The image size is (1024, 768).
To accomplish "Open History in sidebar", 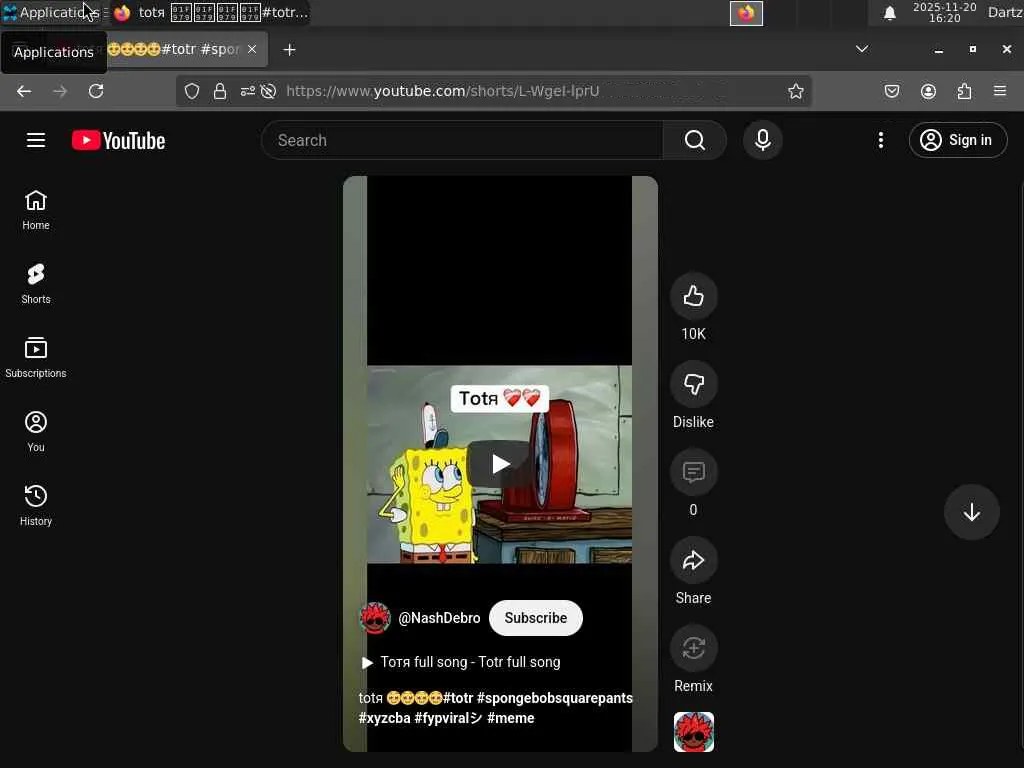I will (x=36, y=505).
